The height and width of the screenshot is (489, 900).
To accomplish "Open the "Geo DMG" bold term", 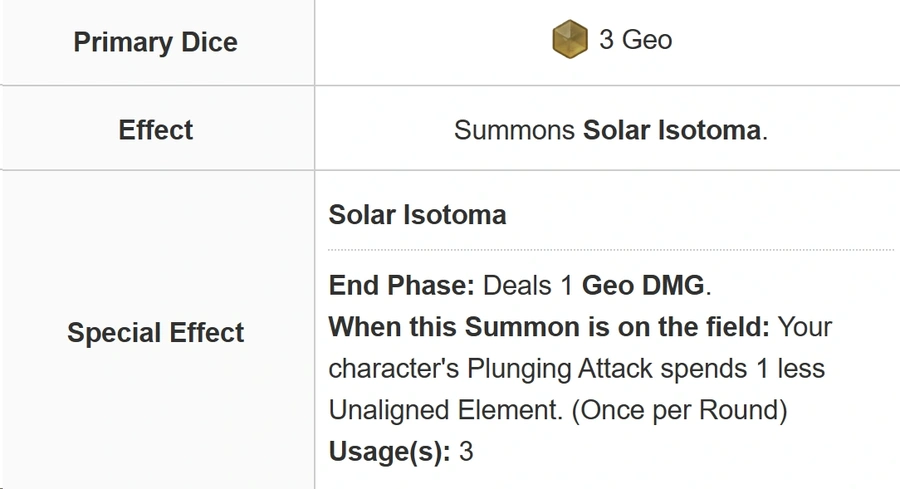I will [643, 285].
